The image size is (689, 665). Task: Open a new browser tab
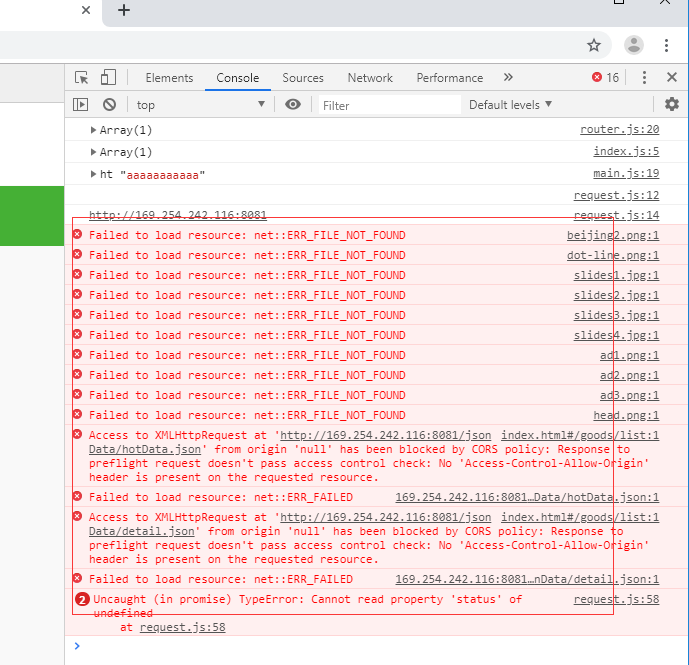click(x=124, y=10)
